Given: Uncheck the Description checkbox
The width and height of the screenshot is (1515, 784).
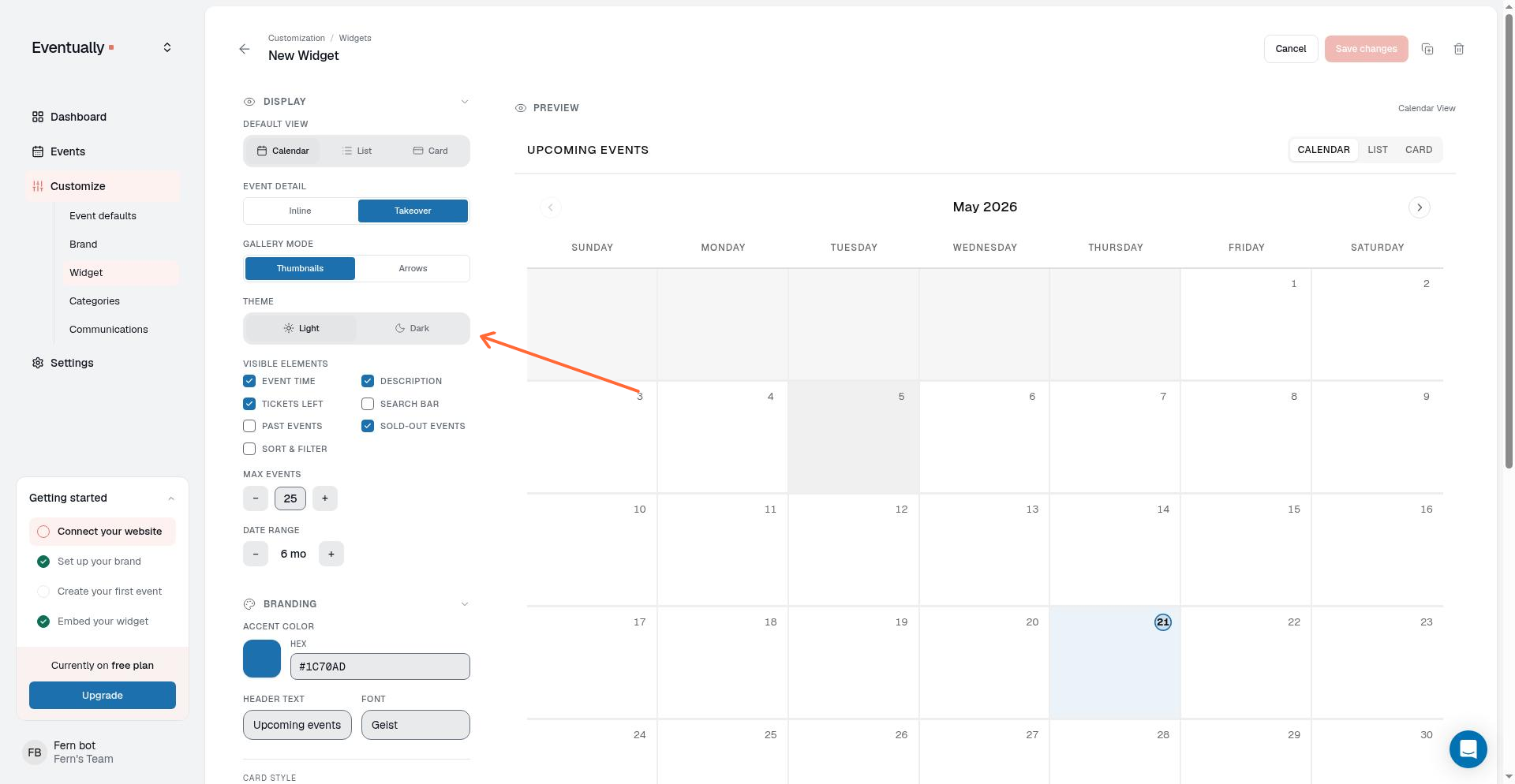Looking at the screenshot, I should [x=368, y=381].
